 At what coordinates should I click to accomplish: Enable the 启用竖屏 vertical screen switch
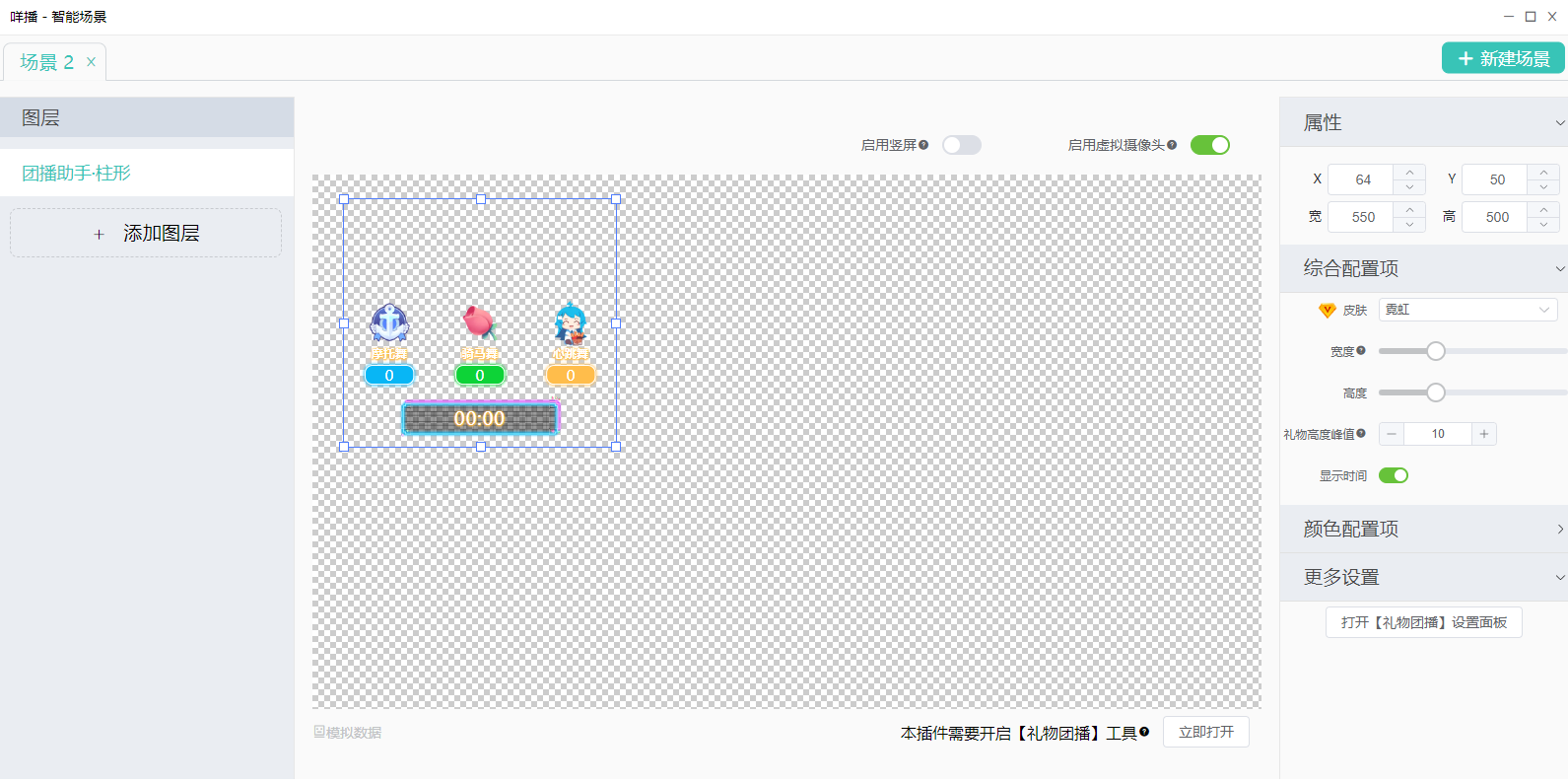961,145
